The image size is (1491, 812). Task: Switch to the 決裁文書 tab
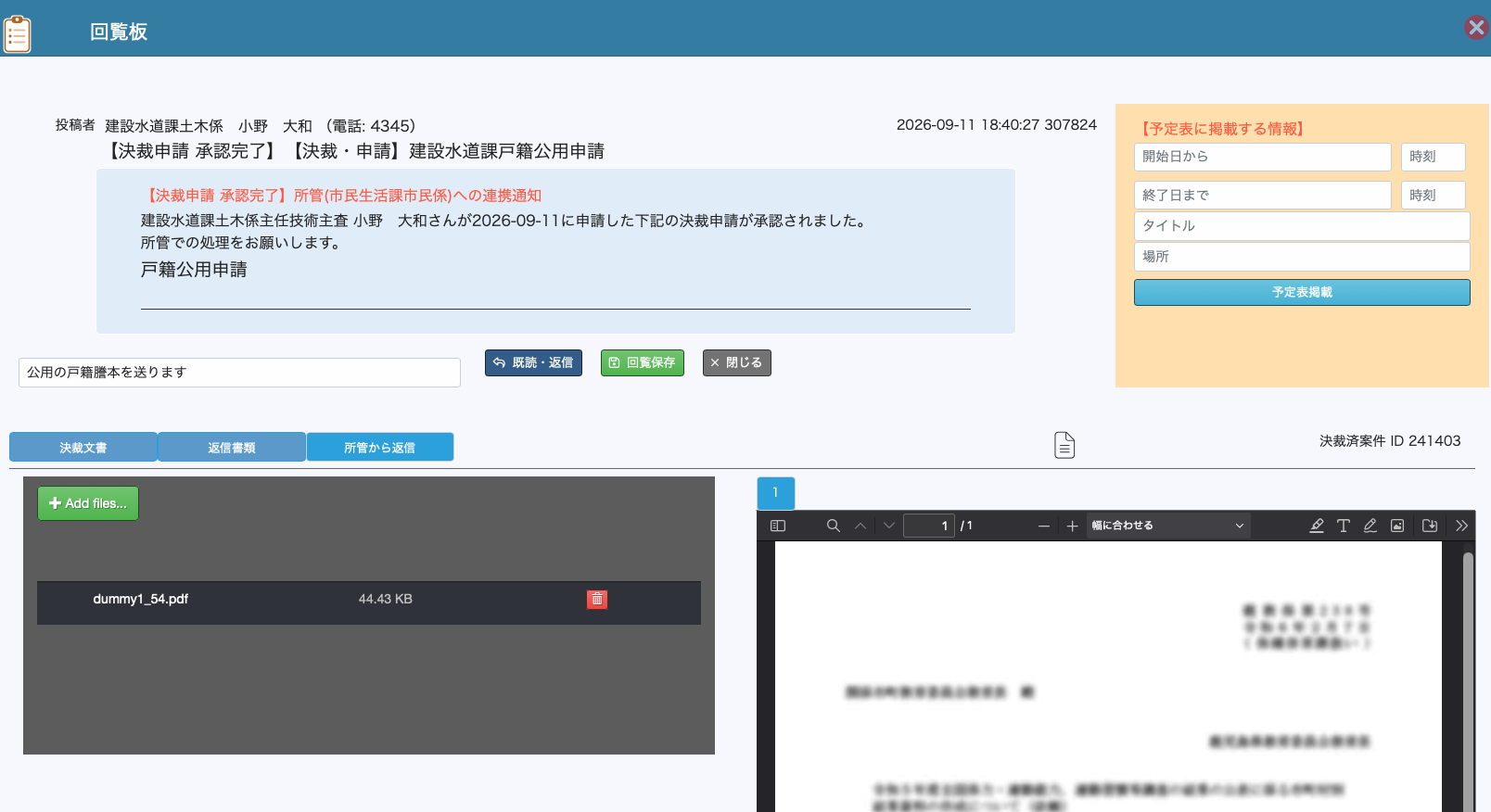pos(83,447)
